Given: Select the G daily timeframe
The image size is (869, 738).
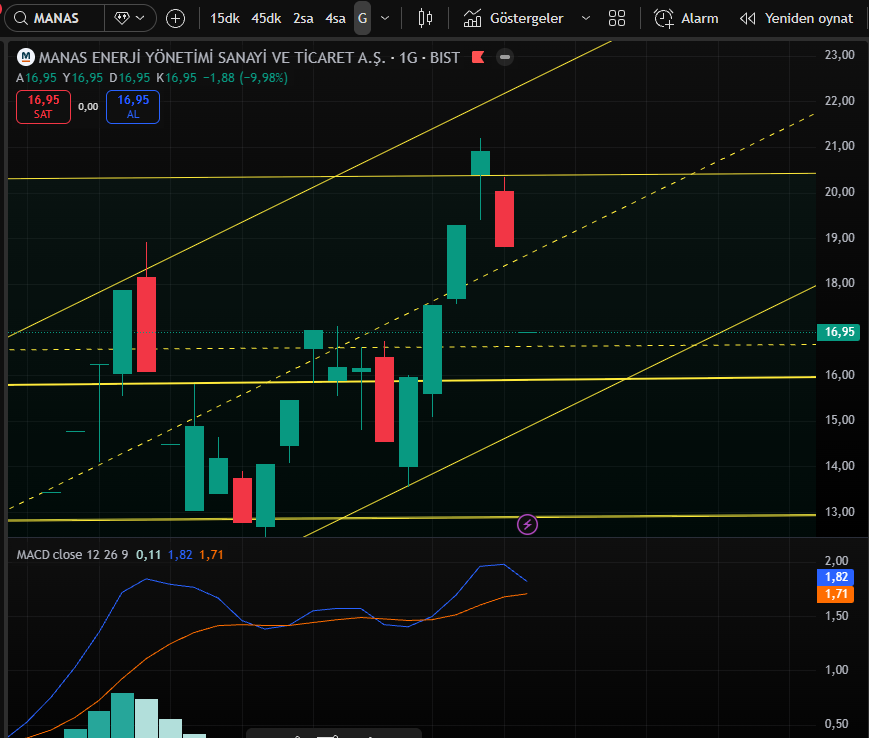Looking at the screenshot, I should point(362,18).
